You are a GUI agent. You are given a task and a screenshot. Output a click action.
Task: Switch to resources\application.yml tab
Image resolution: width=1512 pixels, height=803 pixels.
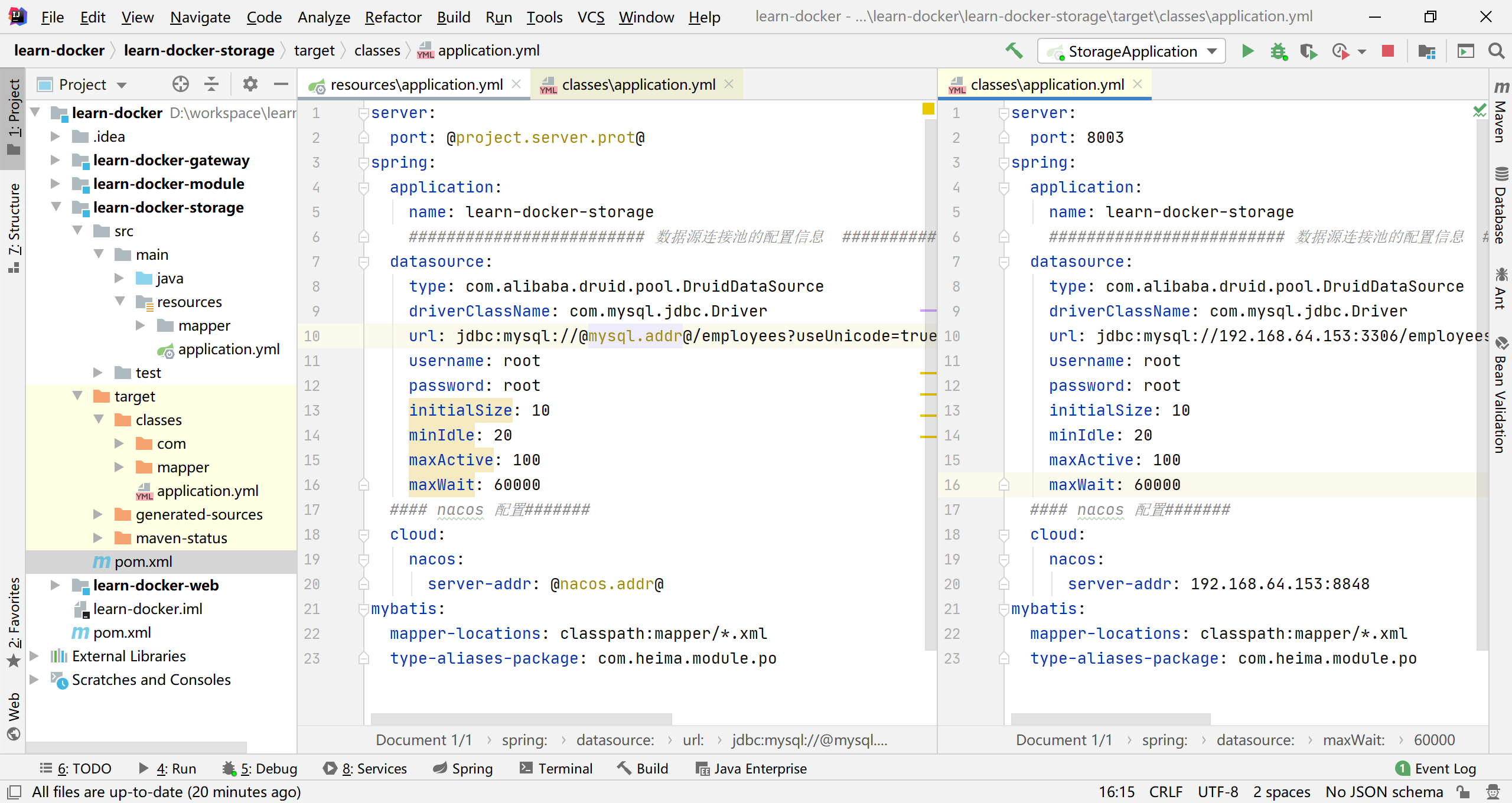click(416, 84)
